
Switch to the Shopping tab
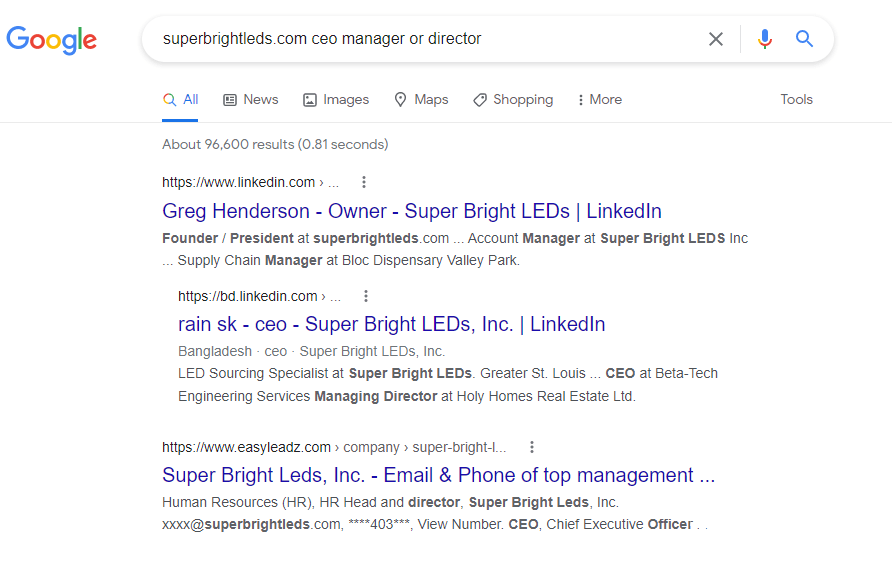click(x=513, y=100)
